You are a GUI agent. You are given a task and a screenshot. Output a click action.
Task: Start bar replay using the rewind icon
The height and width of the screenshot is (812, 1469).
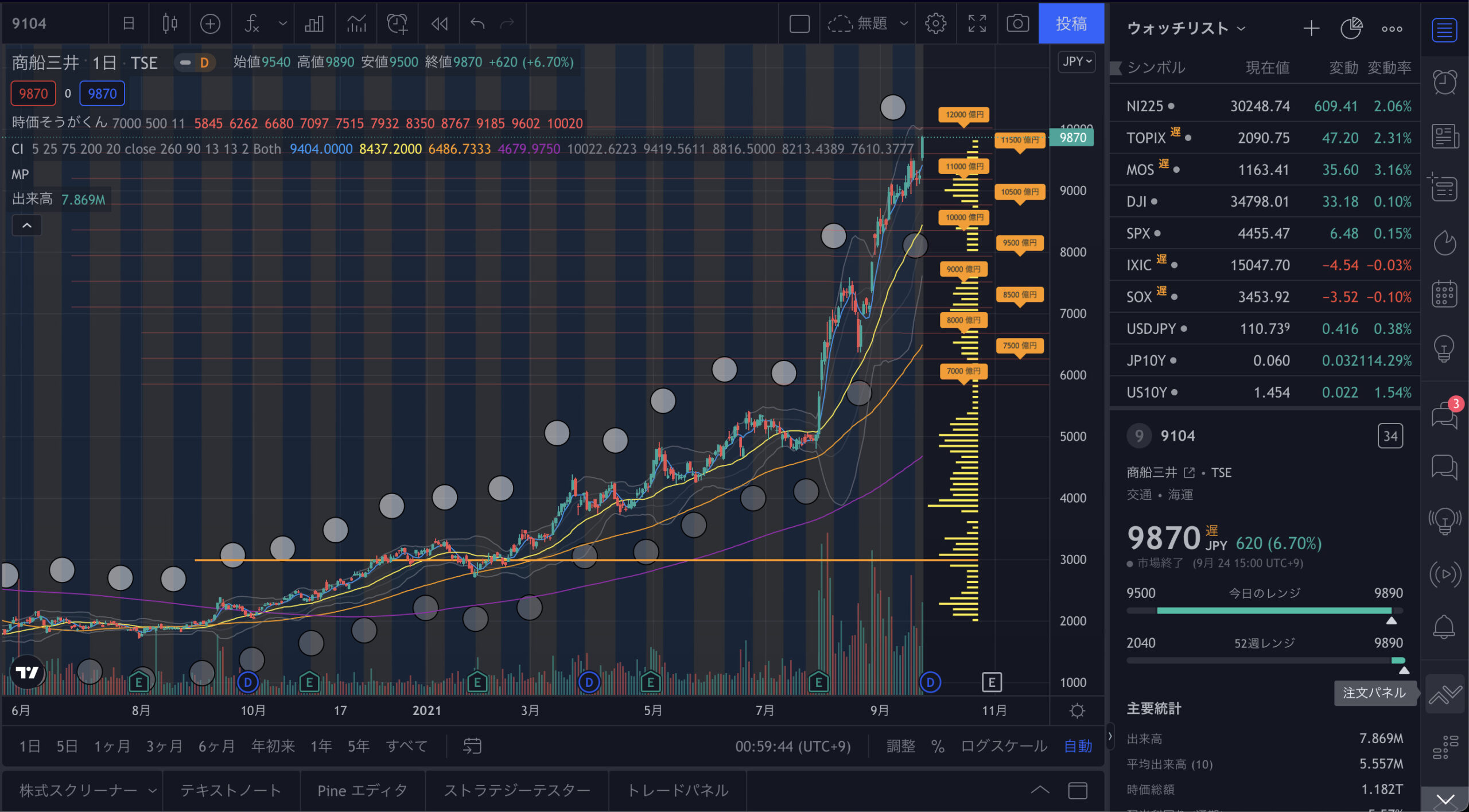(x=440, y=24)
